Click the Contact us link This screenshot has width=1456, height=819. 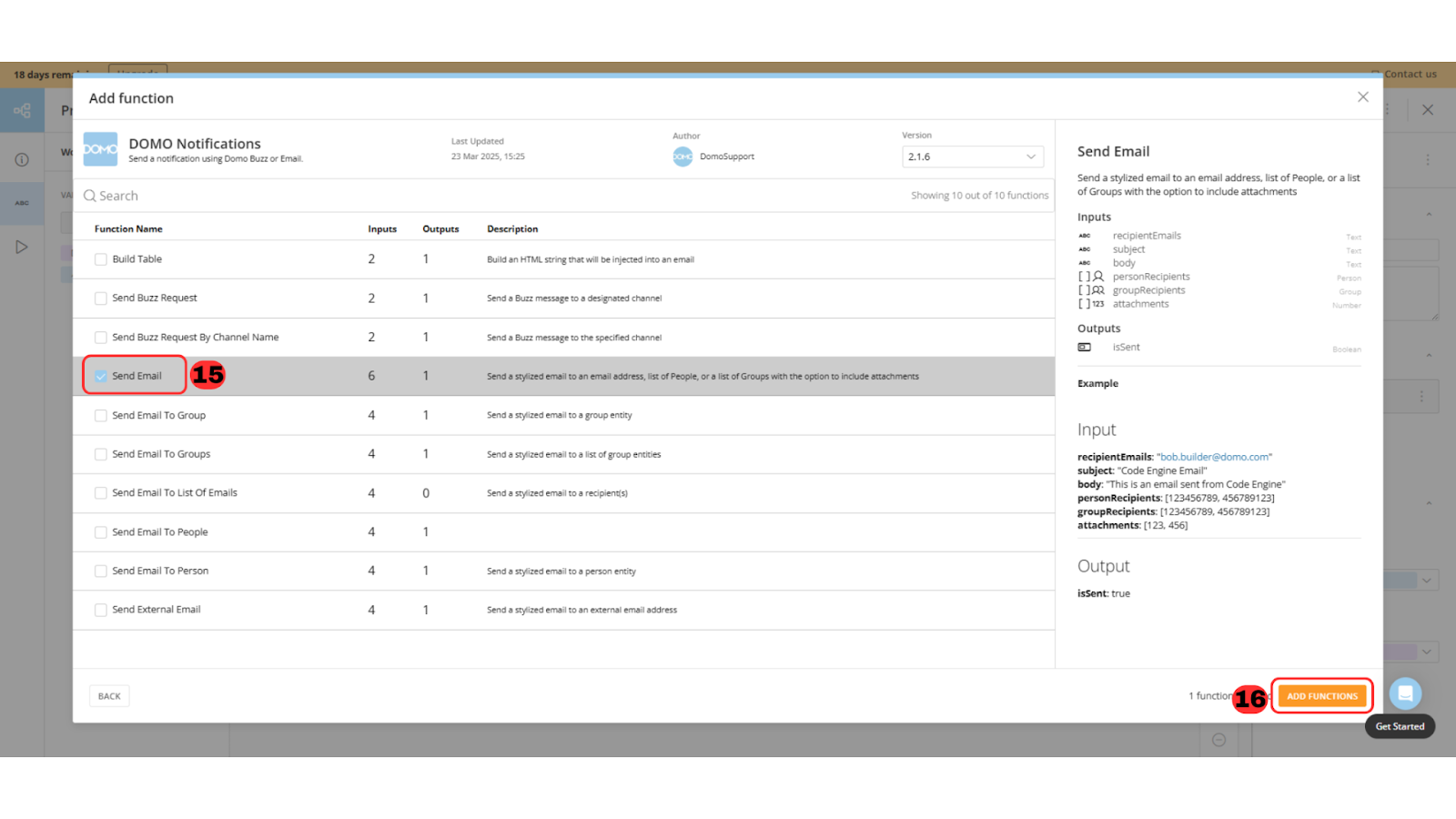1410,75
